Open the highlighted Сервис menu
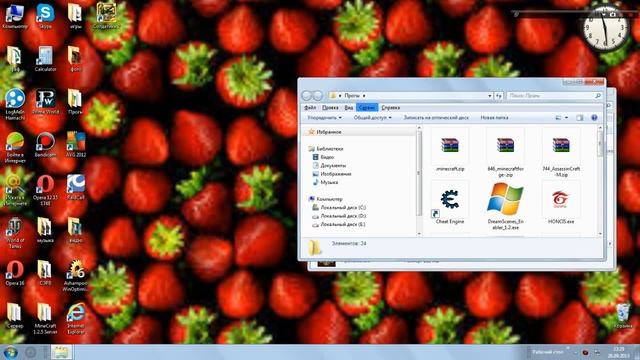Image resolution: width=640 pixels, height=360 pixels. point(367,107)
